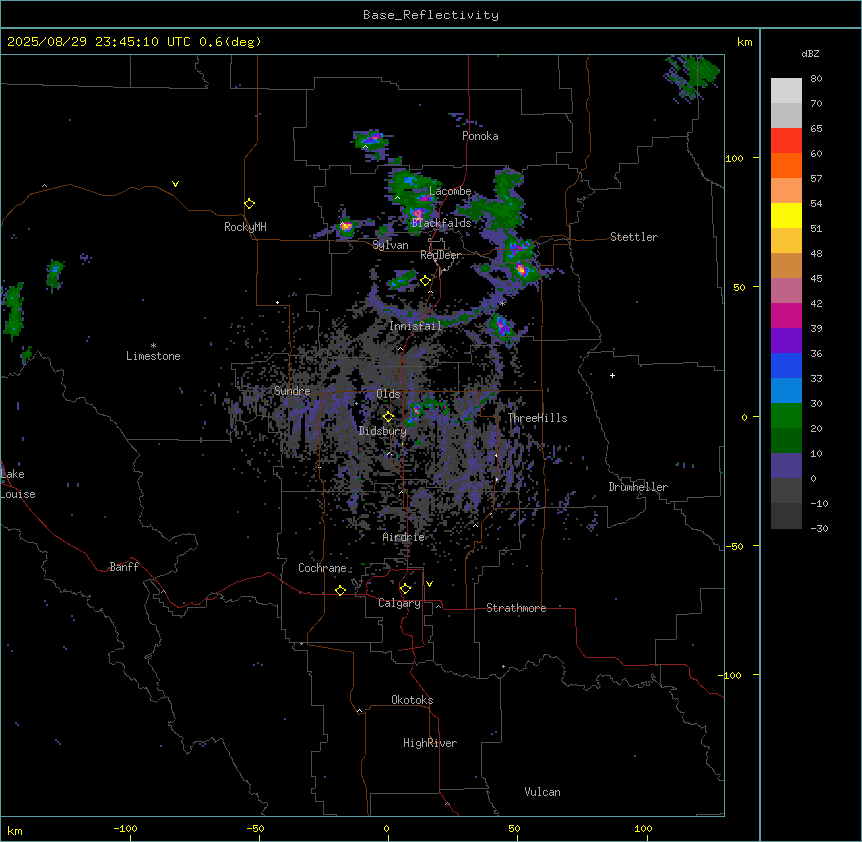
Task: Select the Vulcan label
Action: [543, 792]
